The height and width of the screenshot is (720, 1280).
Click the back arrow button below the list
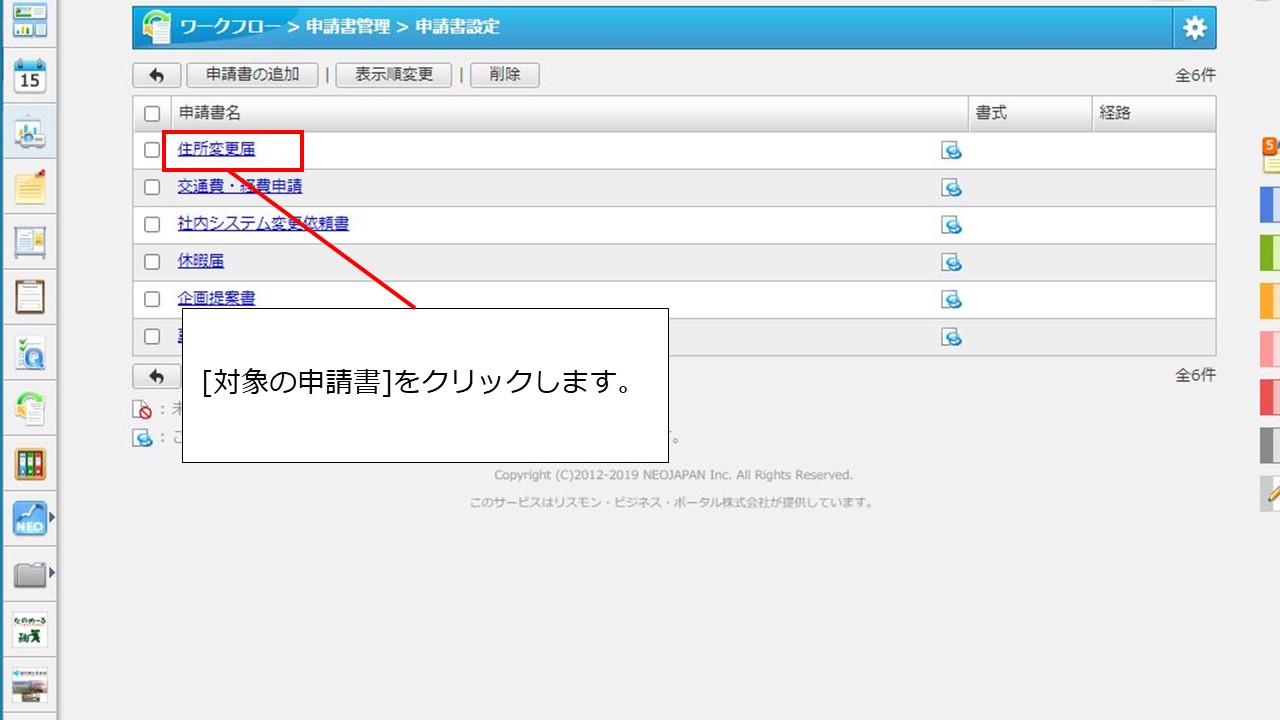coord(157,376)
